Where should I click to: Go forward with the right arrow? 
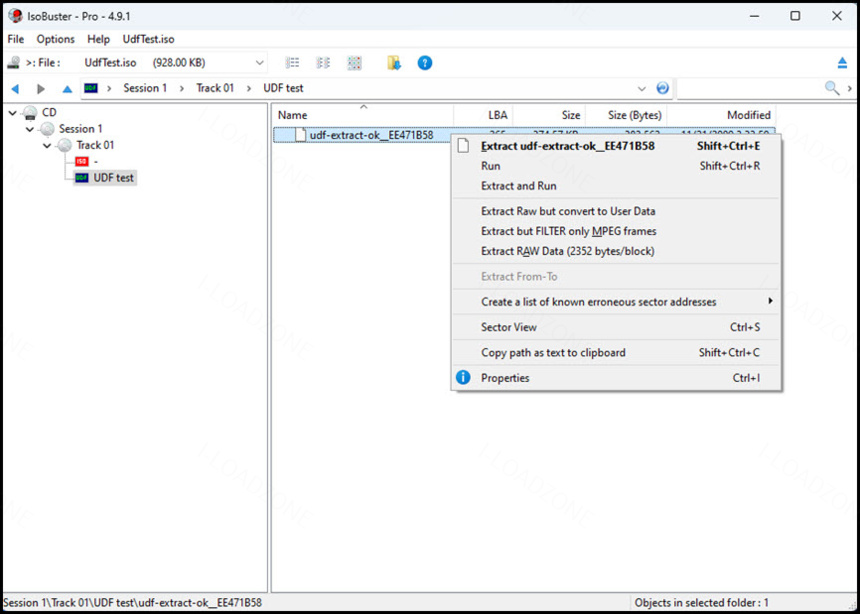tap(41, 88)
